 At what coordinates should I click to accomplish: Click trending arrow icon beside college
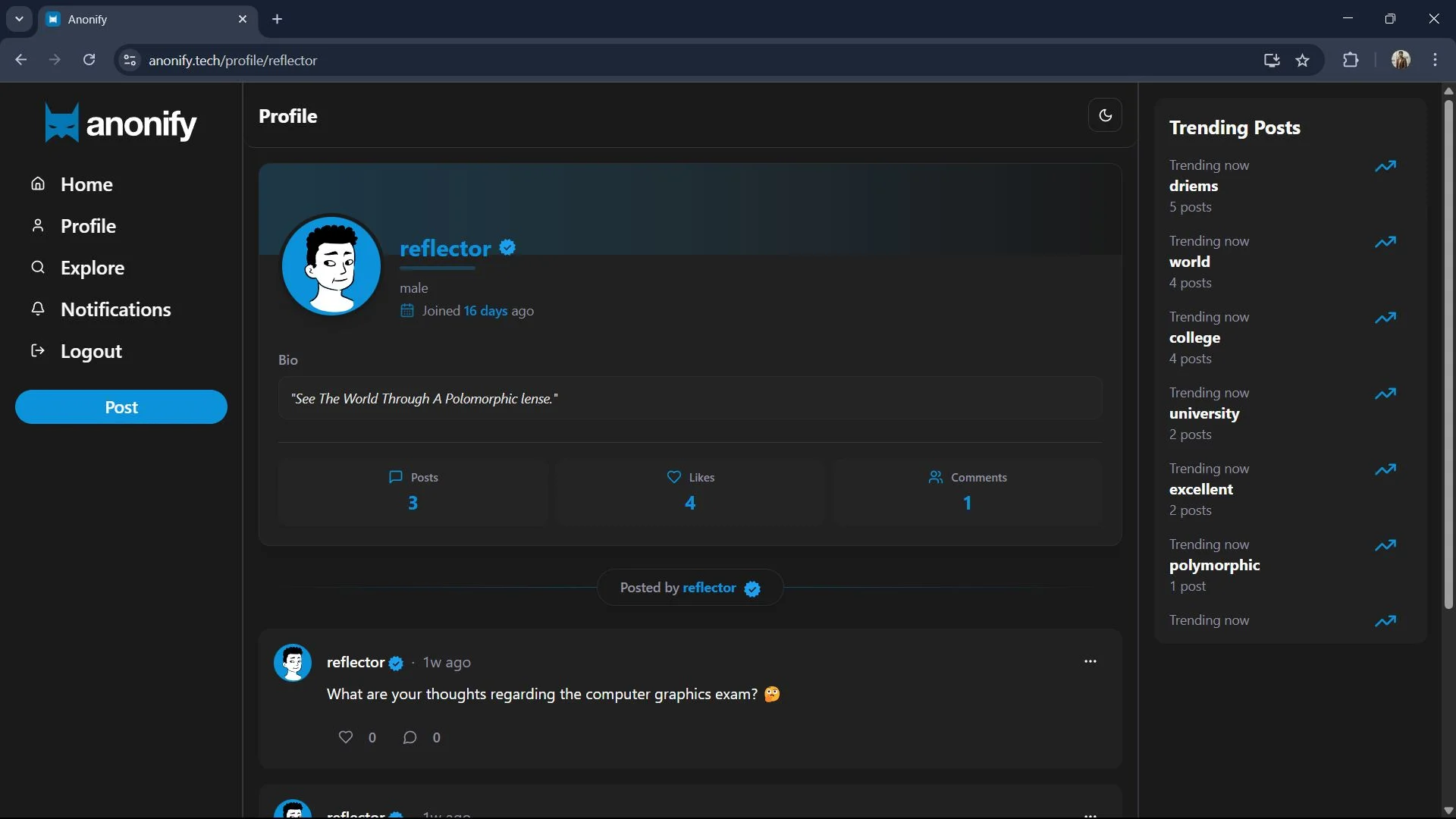1385,318
